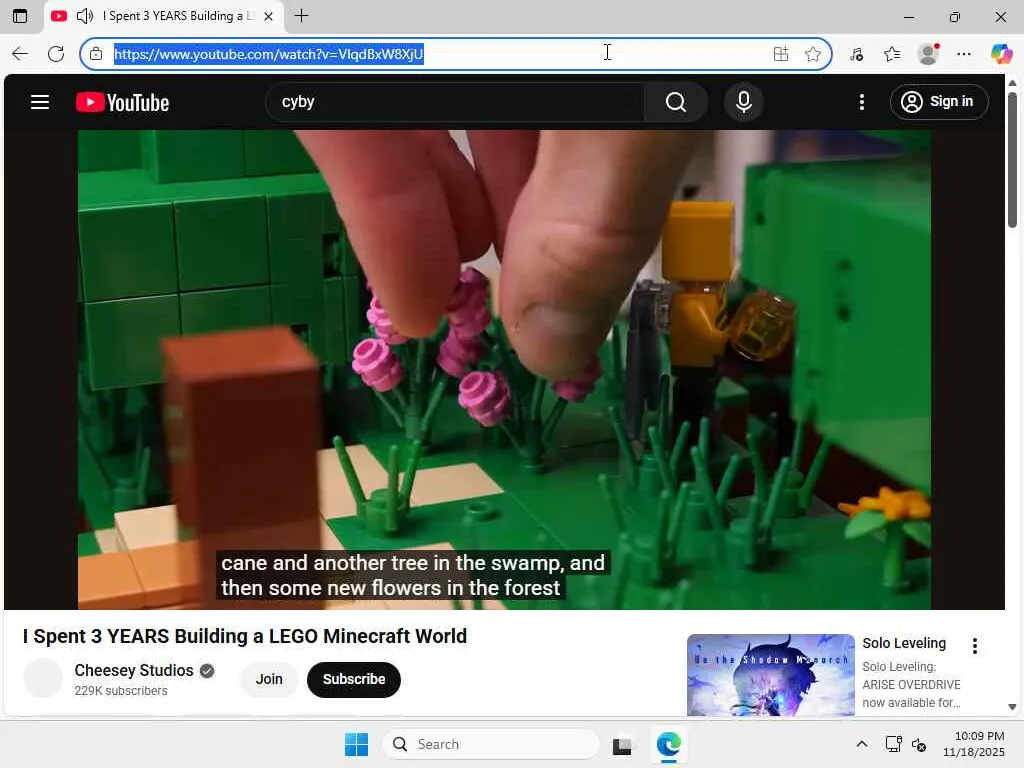Sign in to YouTube
Screen dimensions: 1024x768
(938, 102)
